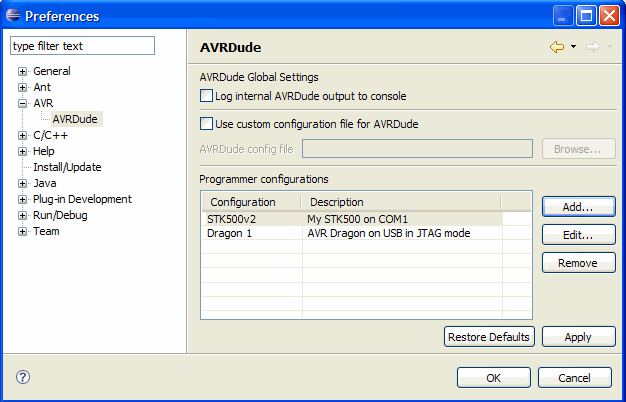Screen dimensions: 626x402
Task: Click the back navigation arrow icon
Action: pos(557,47)
